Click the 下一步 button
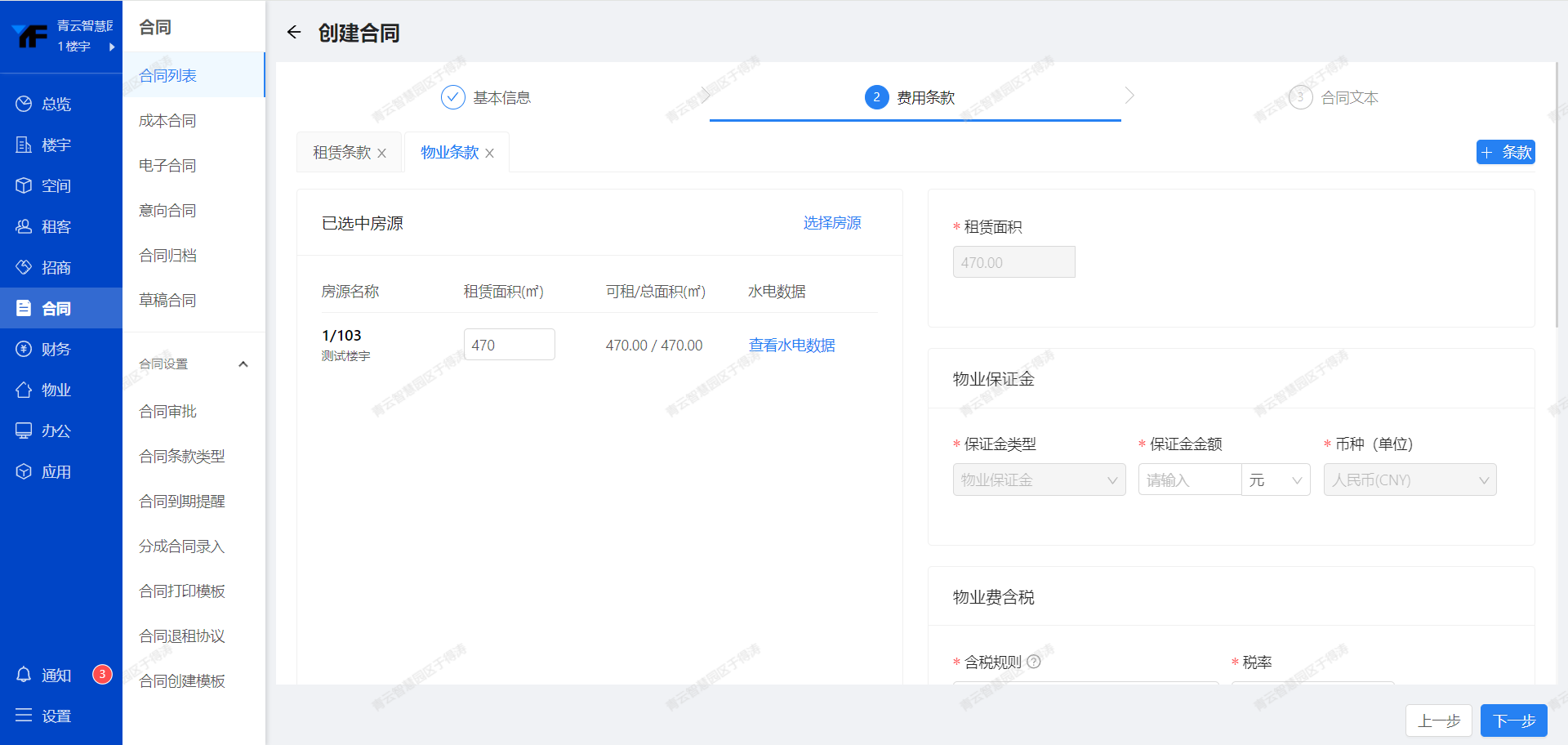This screenshot has height=745, width=1568. pyautogui.click(x=1513, y=720)
